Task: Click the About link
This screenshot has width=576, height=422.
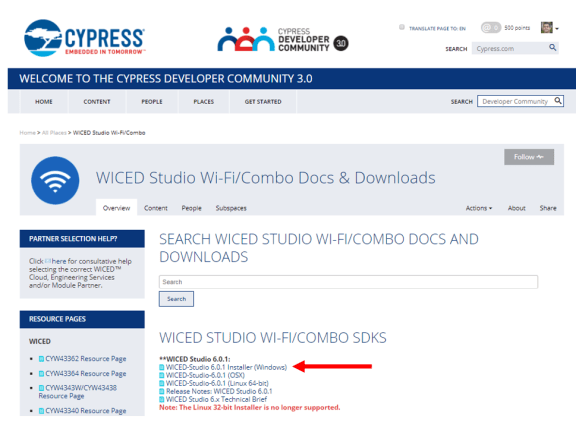Action: 516,208
